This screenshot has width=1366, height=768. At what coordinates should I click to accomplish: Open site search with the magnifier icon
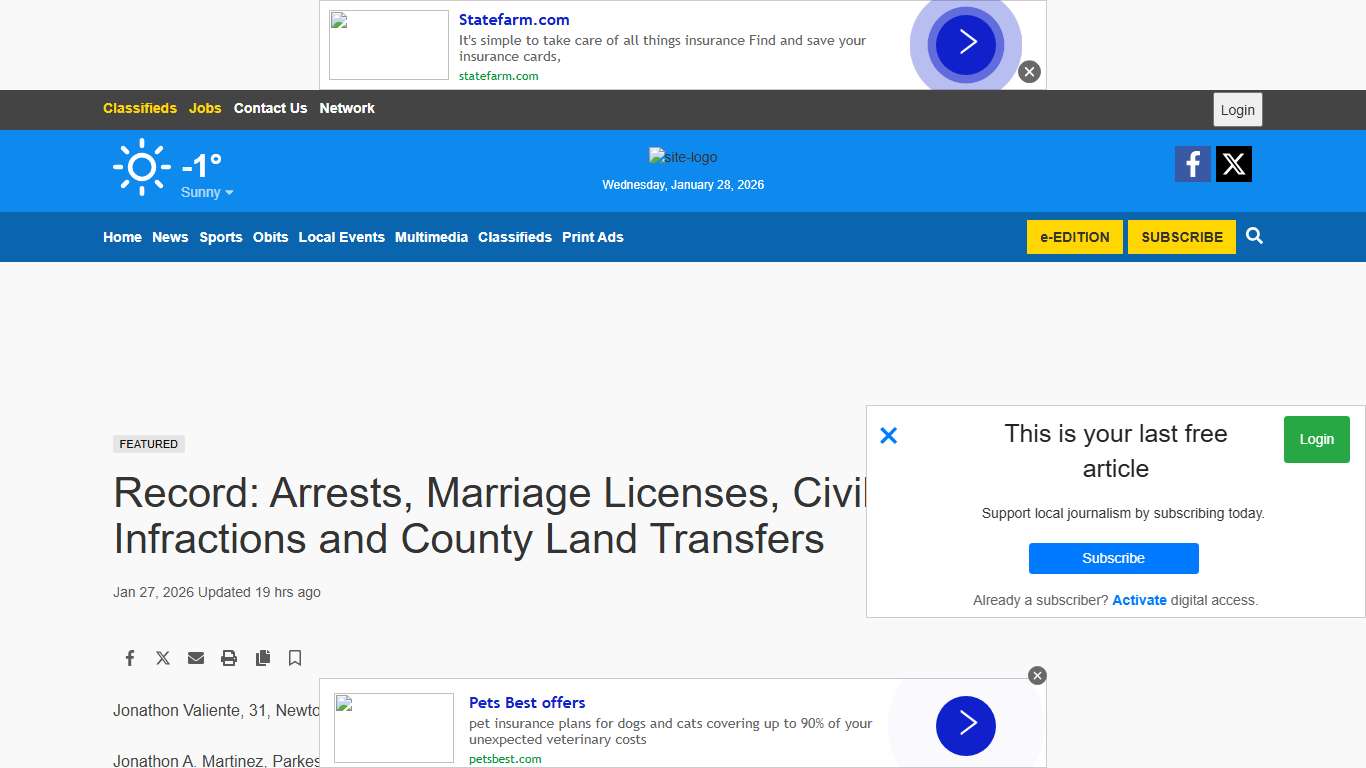1254,236
